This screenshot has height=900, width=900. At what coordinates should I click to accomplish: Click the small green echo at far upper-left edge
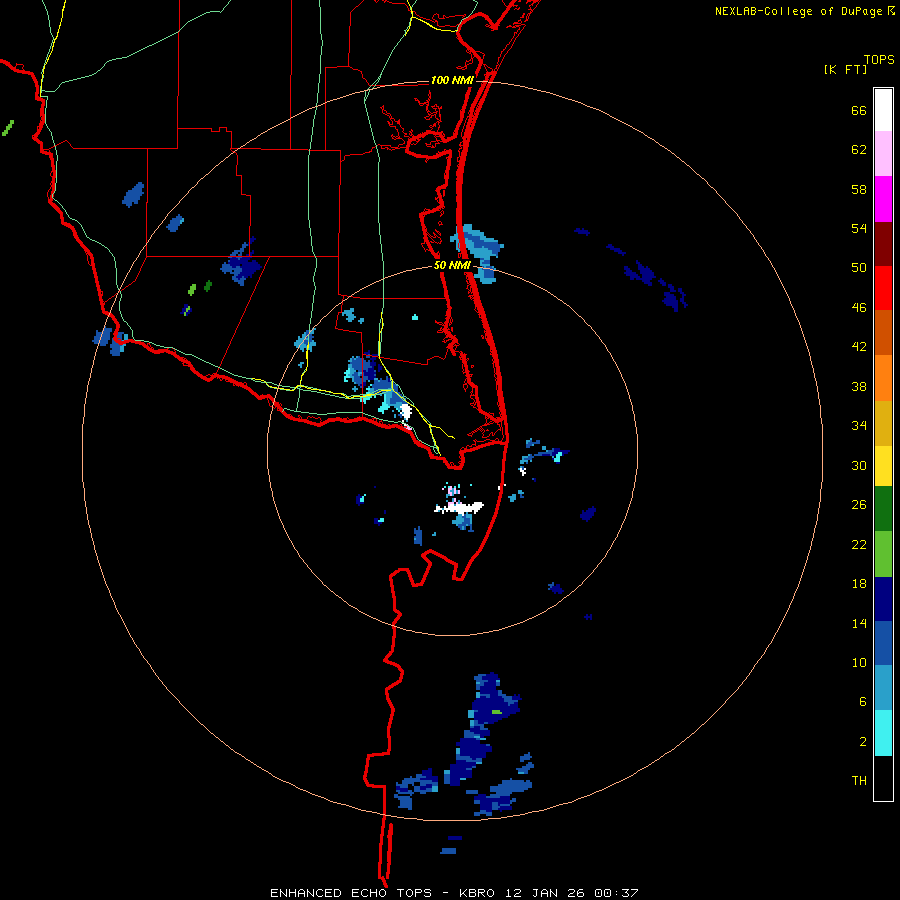[8, 127]
